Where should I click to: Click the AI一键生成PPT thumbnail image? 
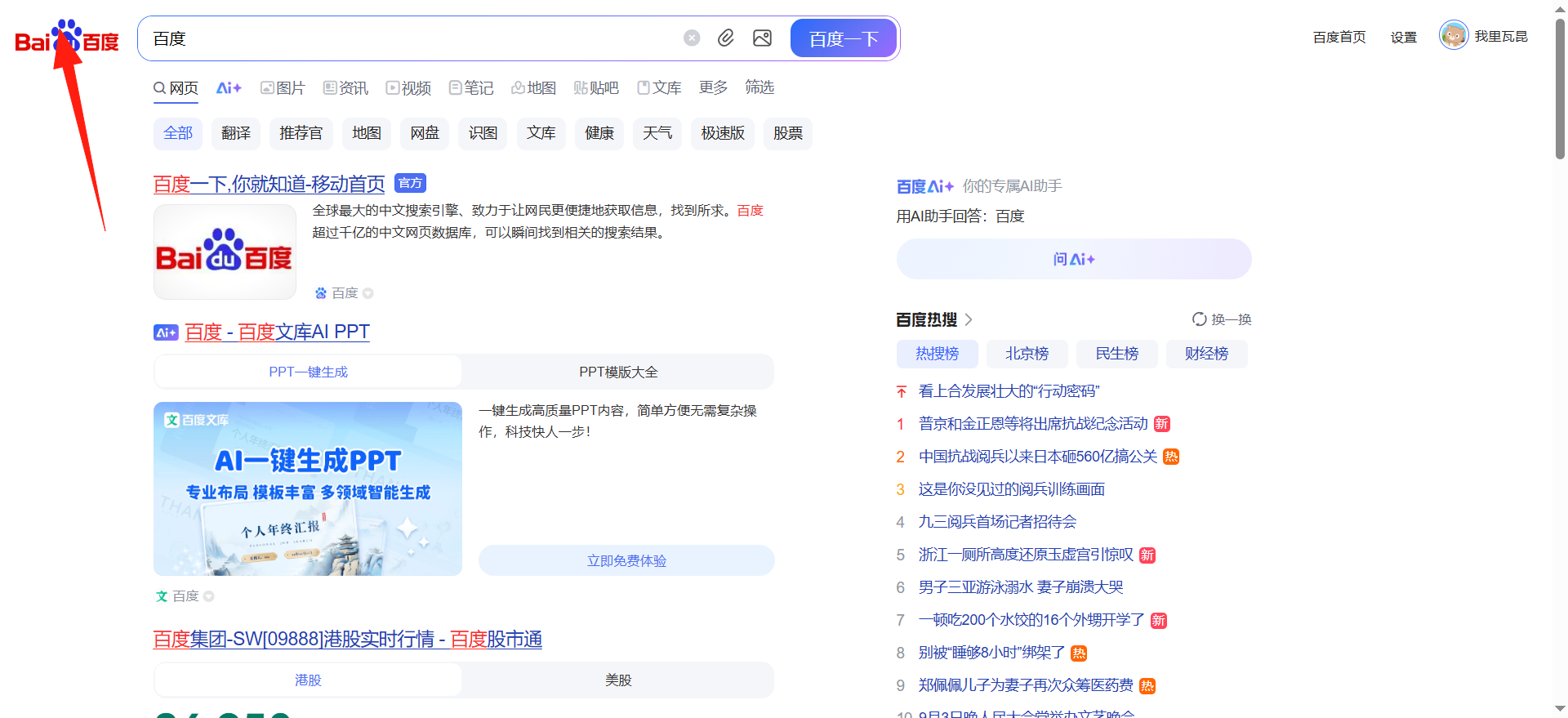click(x=308, y=488)
